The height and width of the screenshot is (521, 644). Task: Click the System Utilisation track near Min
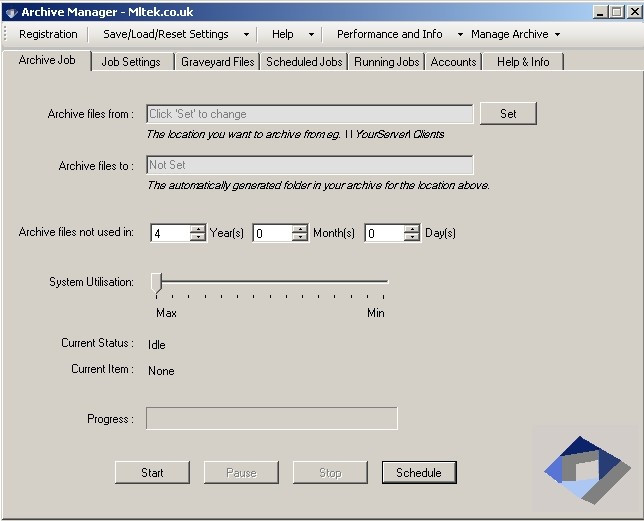[383, 282]
